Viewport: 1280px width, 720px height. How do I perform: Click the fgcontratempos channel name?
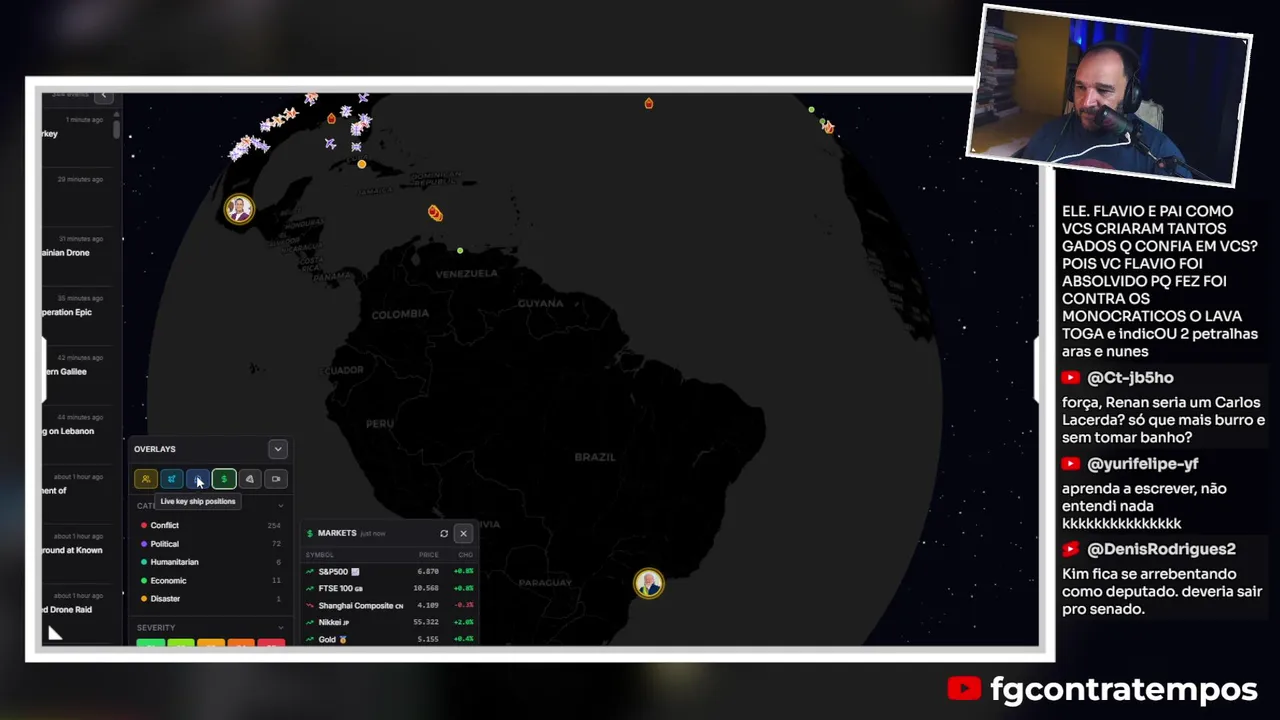(1124, 689)
